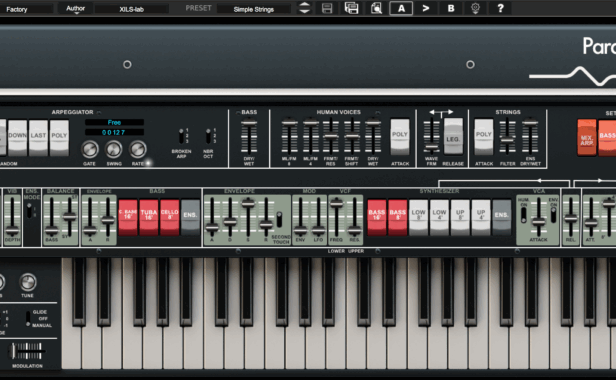
Task: Toggle the SECOND TOUCH switch
Action: pyautogui.click(x=279, y=220)
